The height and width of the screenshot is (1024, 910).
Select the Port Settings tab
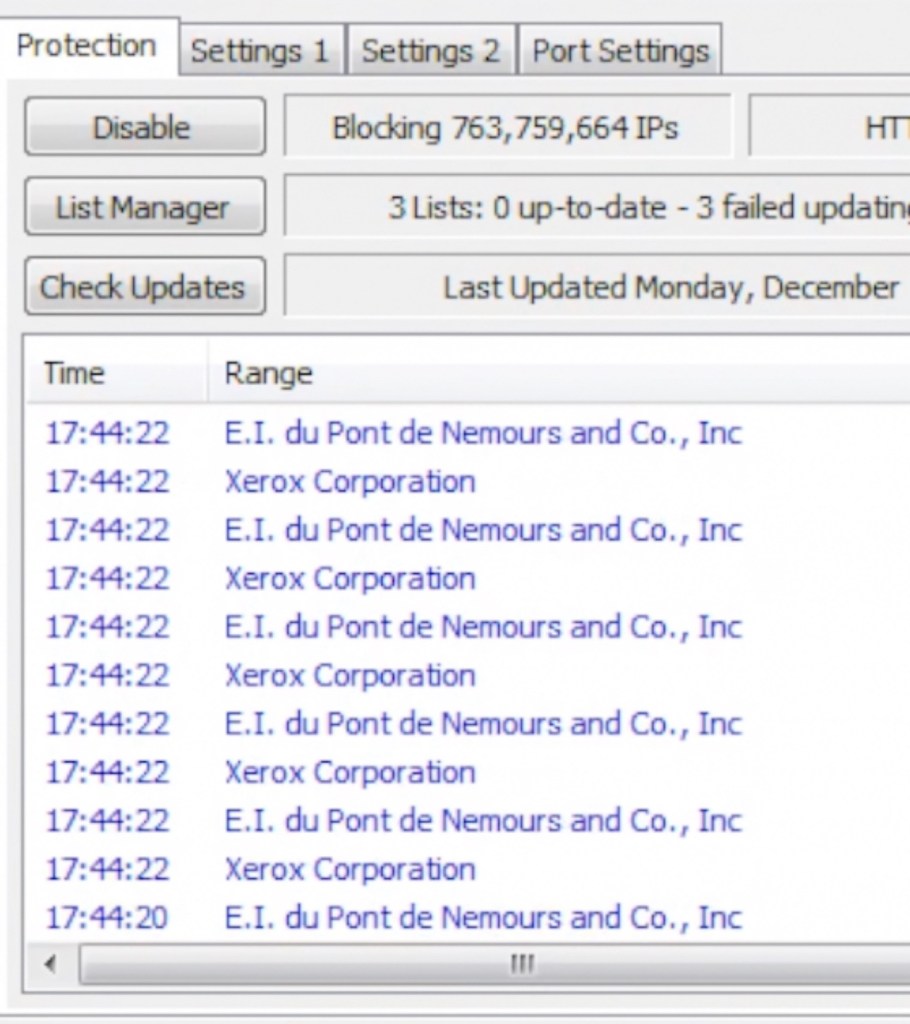coord(619,51)
